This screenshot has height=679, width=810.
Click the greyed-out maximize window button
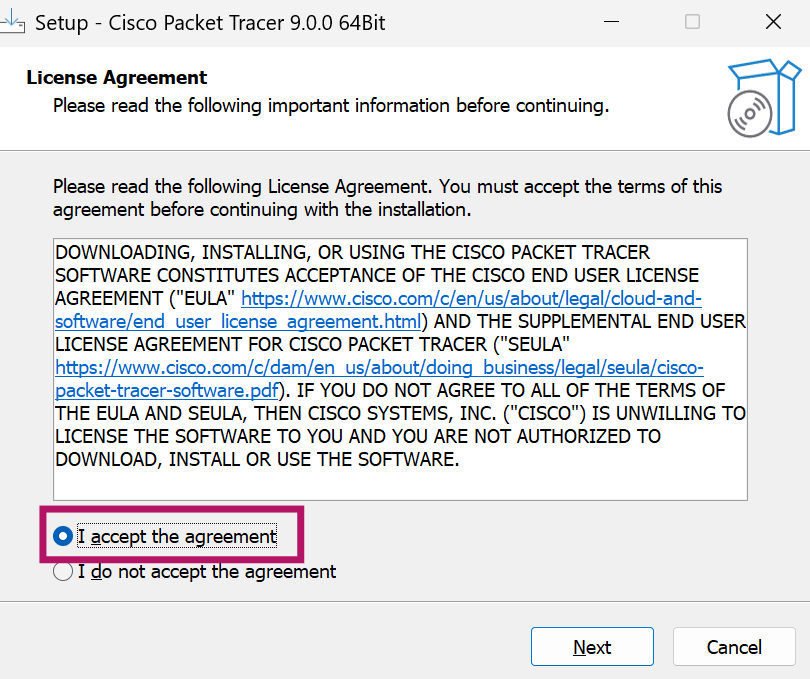click(692, 22)
